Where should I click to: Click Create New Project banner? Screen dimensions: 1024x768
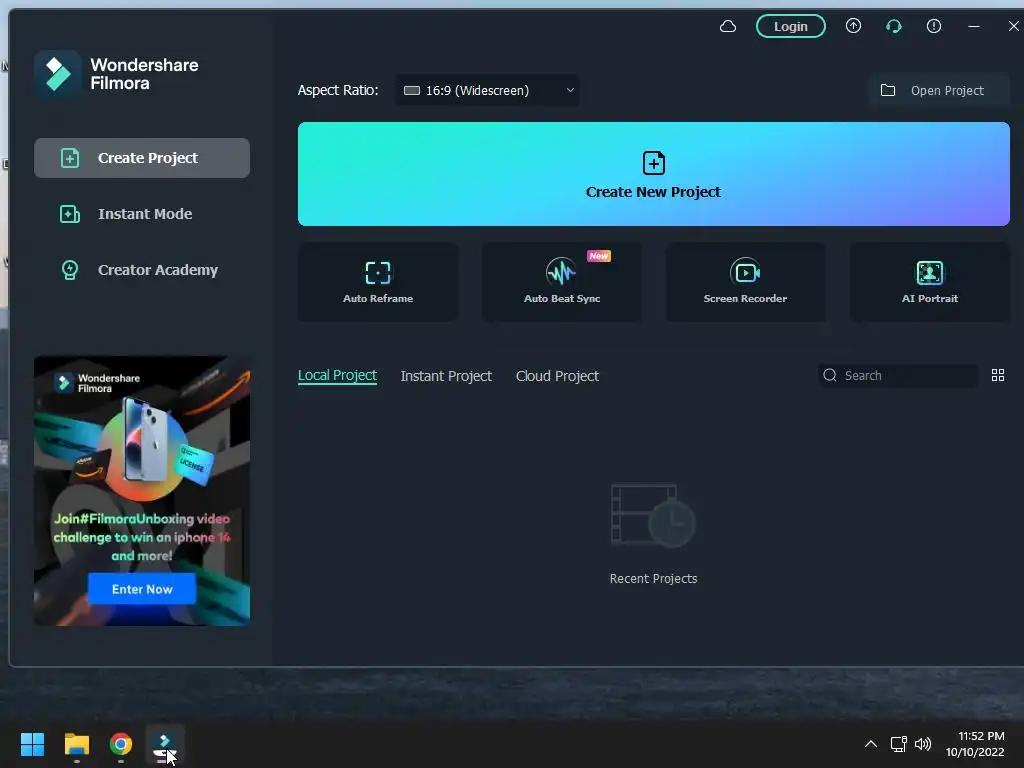[x=653, y=174]
